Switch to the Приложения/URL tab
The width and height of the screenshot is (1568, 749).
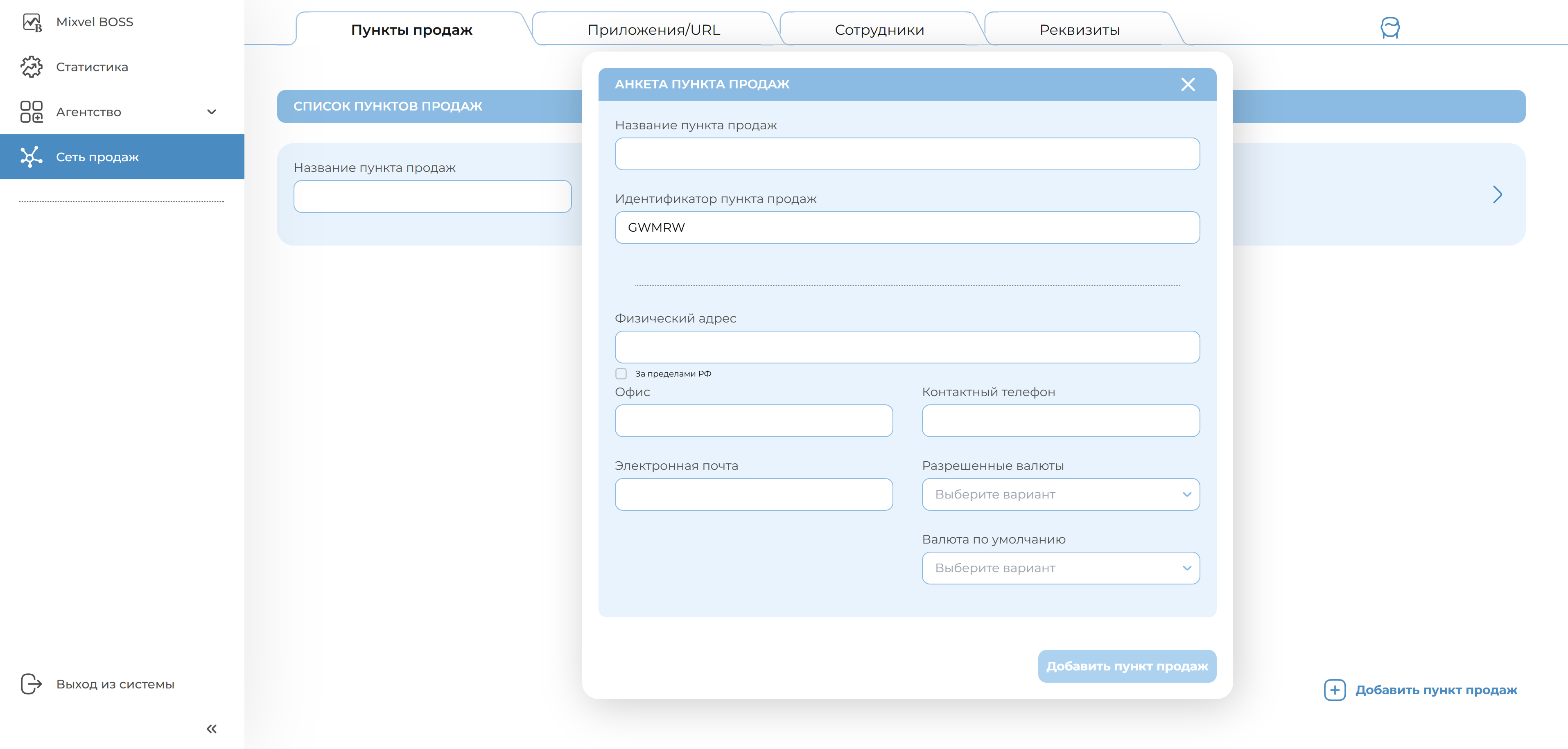(x=653, y=30)
